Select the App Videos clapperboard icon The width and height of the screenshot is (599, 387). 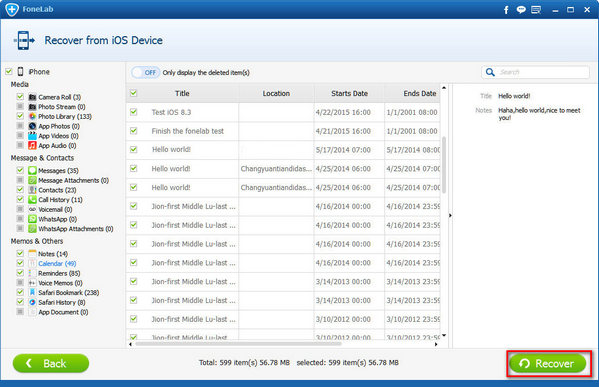(32, 136)
